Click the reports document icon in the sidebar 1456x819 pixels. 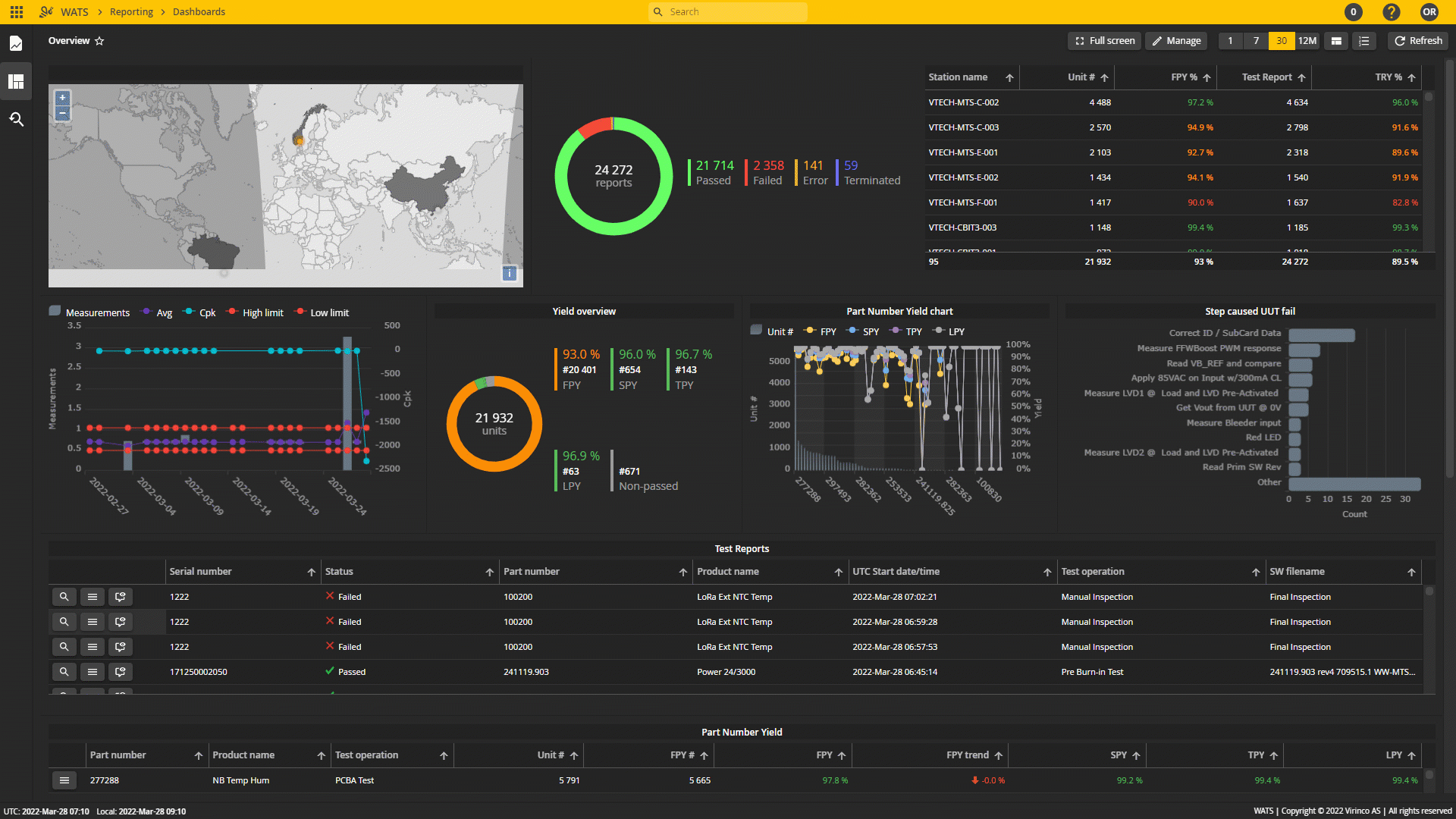click(16, 43)
